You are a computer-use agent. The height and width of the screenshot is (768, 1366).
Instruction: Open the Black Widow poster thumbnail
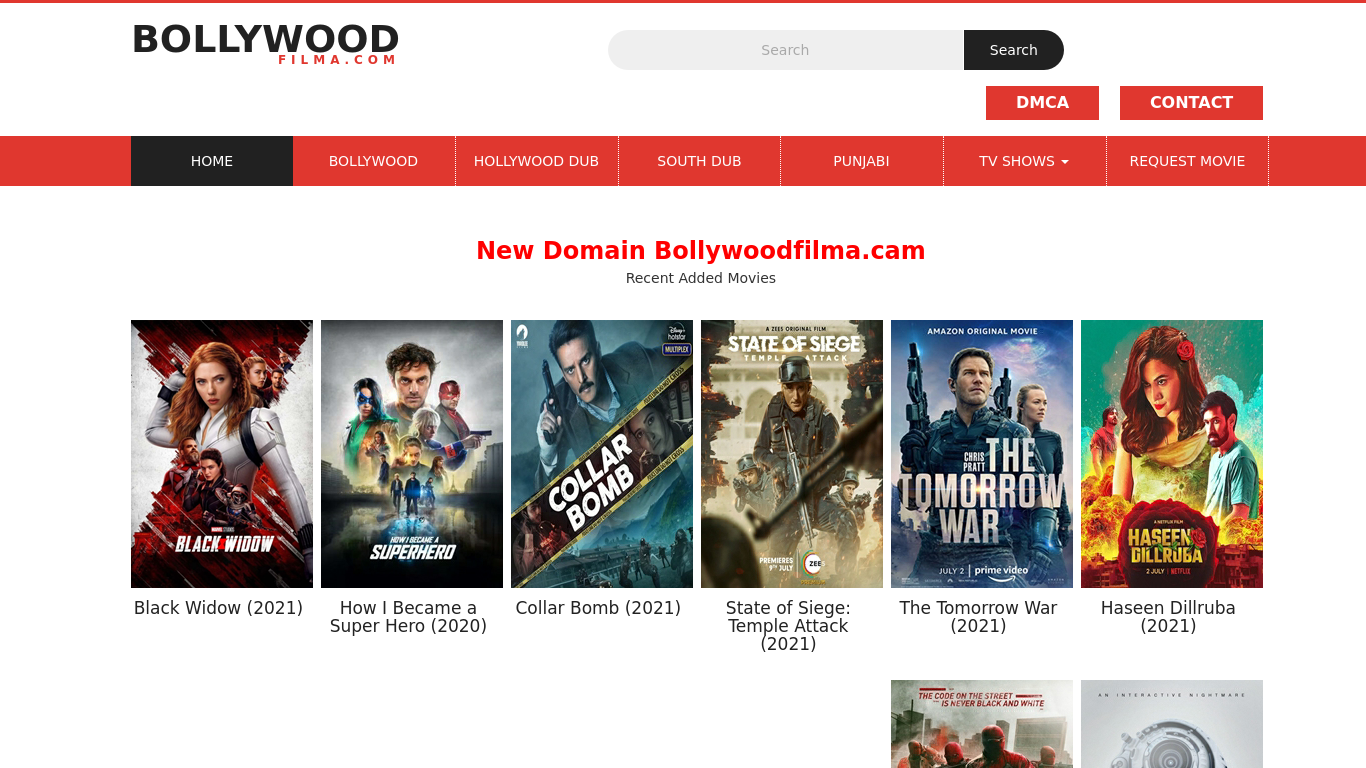pos(222,454)
